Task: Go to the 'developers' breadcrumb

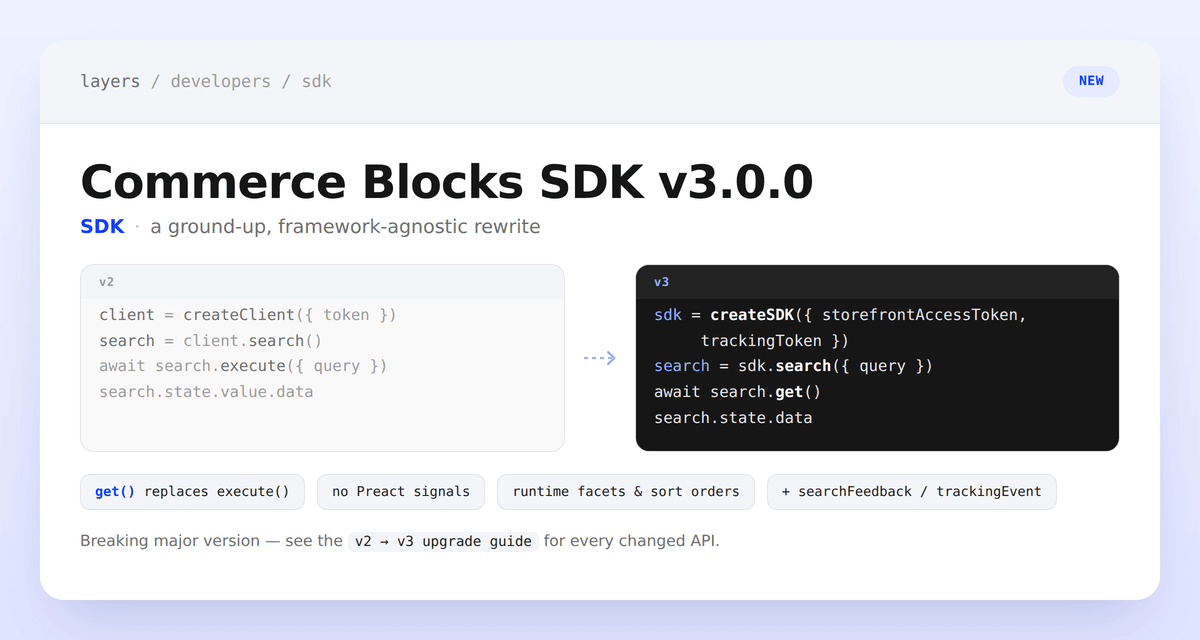Action: pyautogui.click(x=220, y=81)
